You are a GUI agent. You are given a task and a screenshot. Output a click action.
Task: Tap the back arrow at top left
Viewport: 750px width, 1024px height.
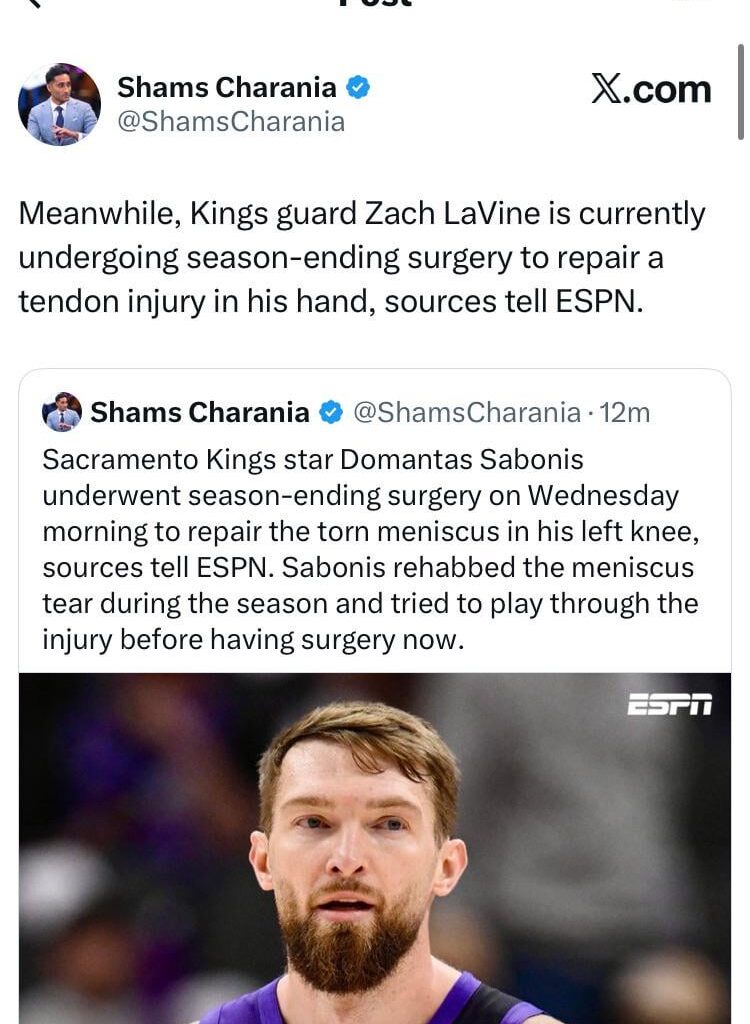point(34,3)
